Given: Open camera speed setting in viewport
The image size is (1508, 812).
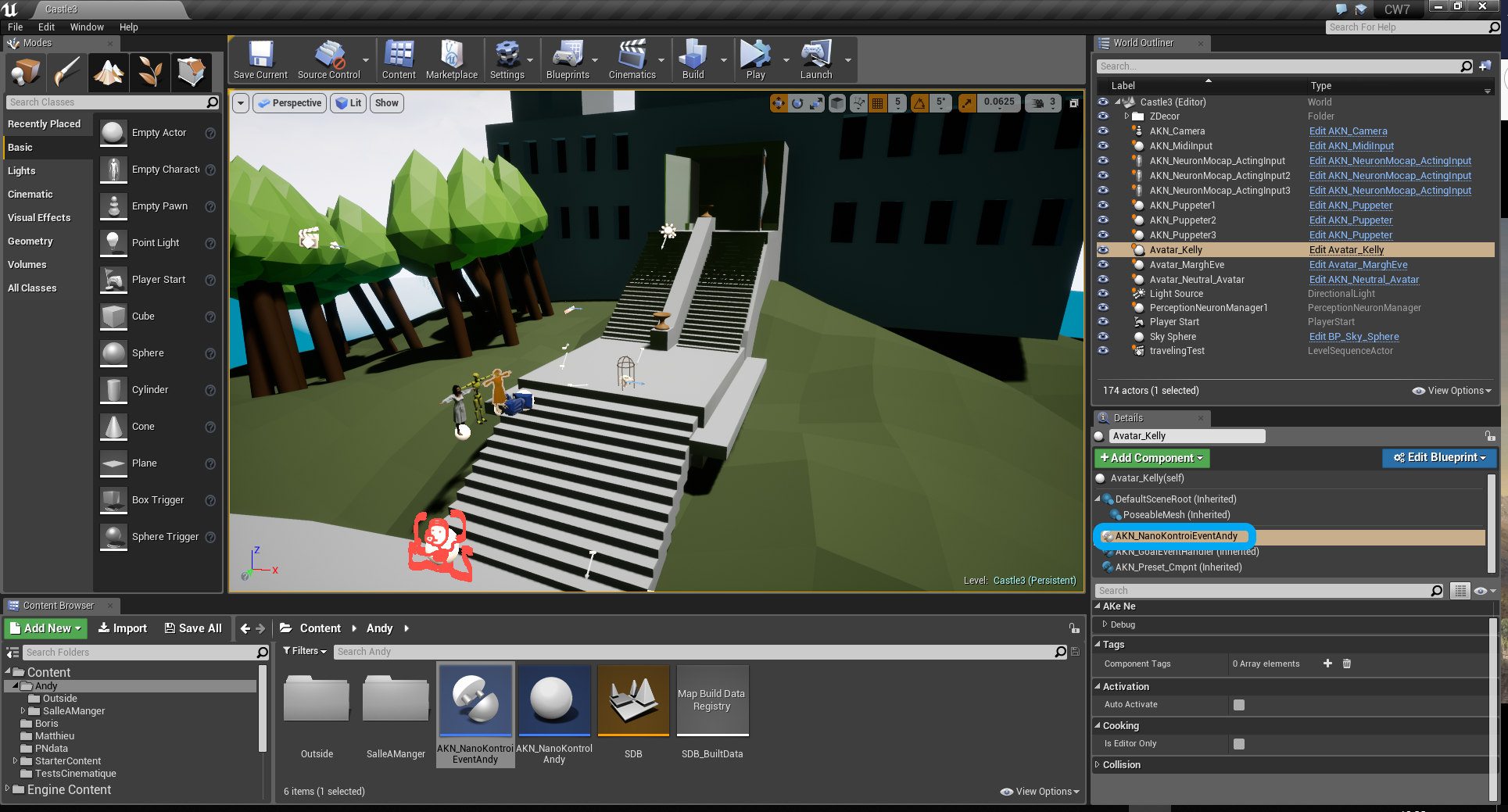Looking at the screenshot, I should pos(1044,102).
